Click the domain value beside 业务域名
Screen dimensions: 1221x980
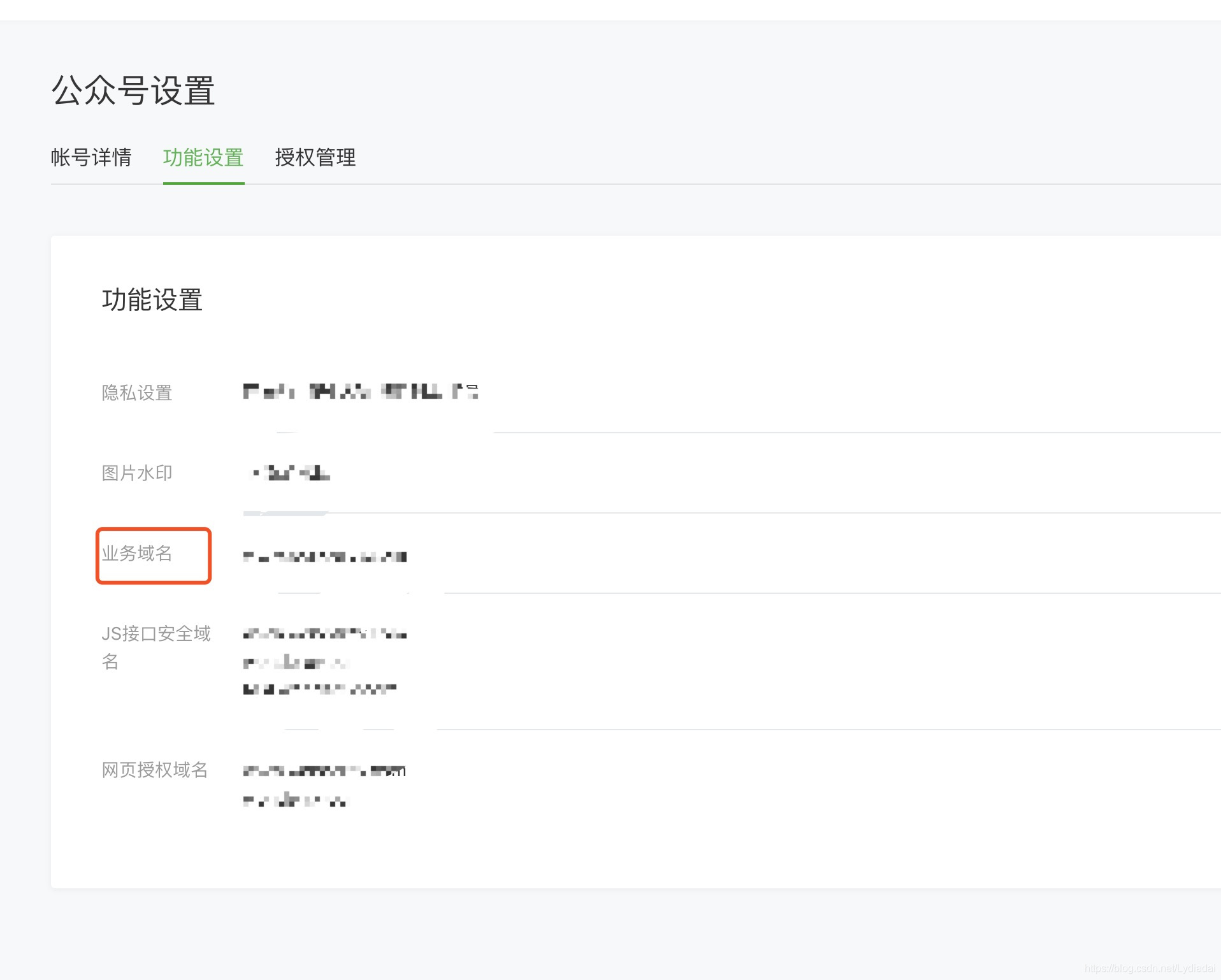(x=324, y=556)
